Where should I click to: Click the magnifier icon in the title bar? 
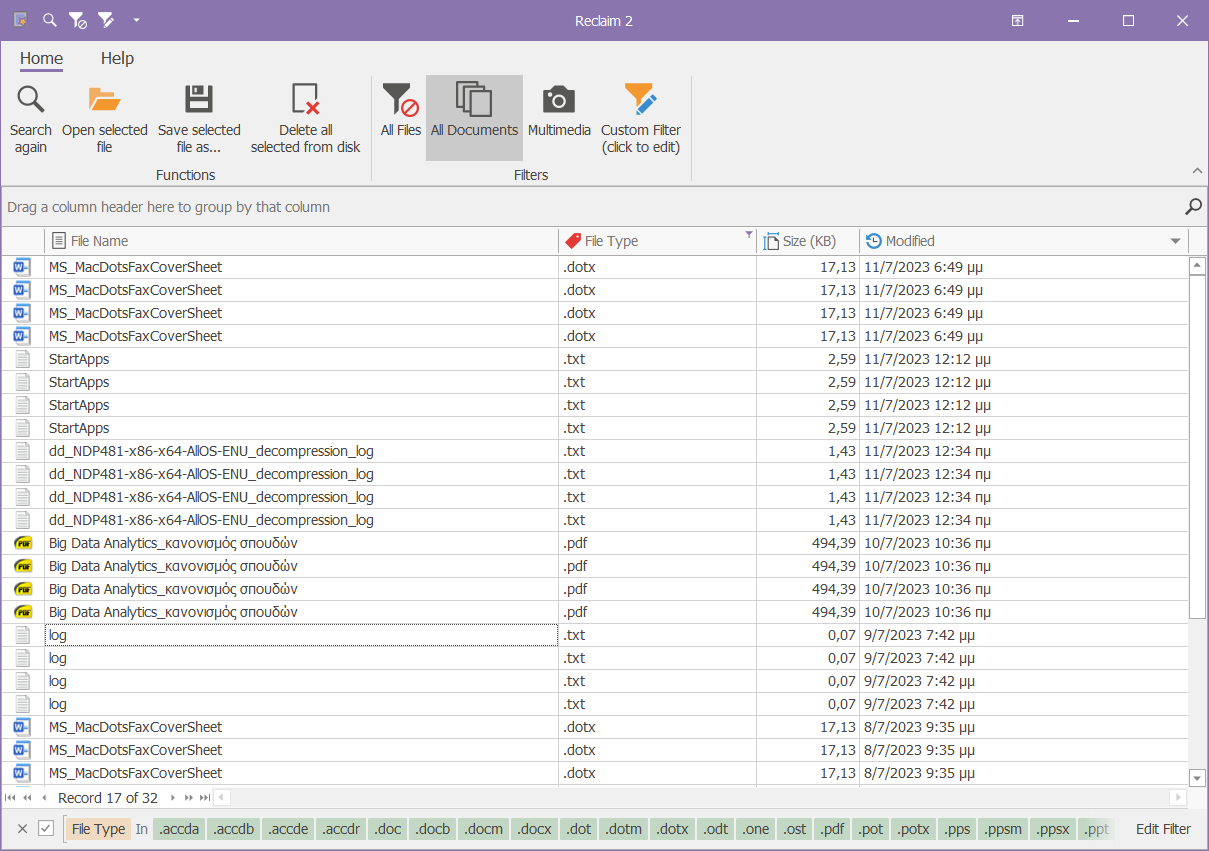(x=50, y=20)
